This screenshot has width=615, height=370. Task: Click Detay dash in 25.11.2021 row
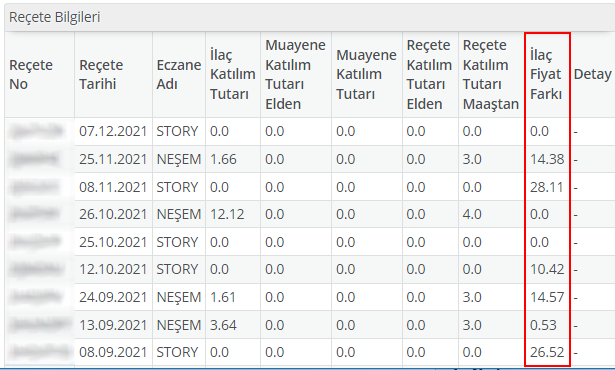click(575, 160)
